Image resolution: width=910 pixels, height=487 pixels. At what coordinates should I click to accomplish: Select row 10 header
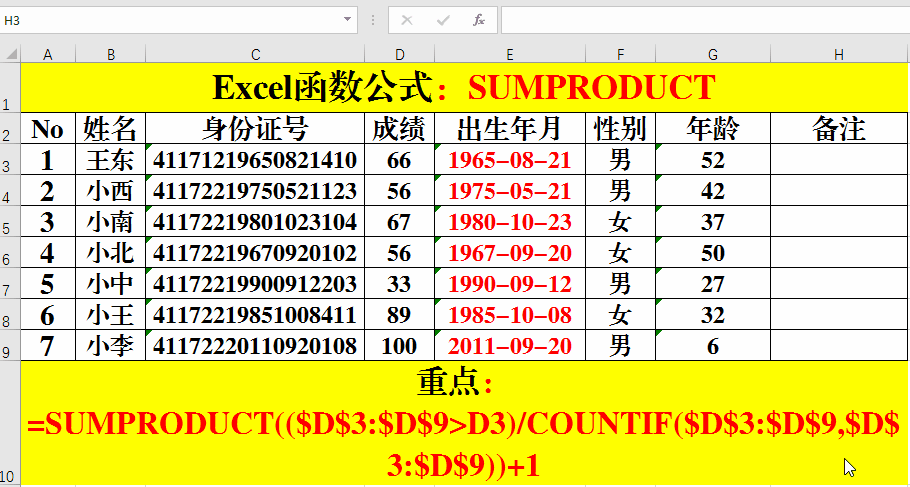[10, 421]
